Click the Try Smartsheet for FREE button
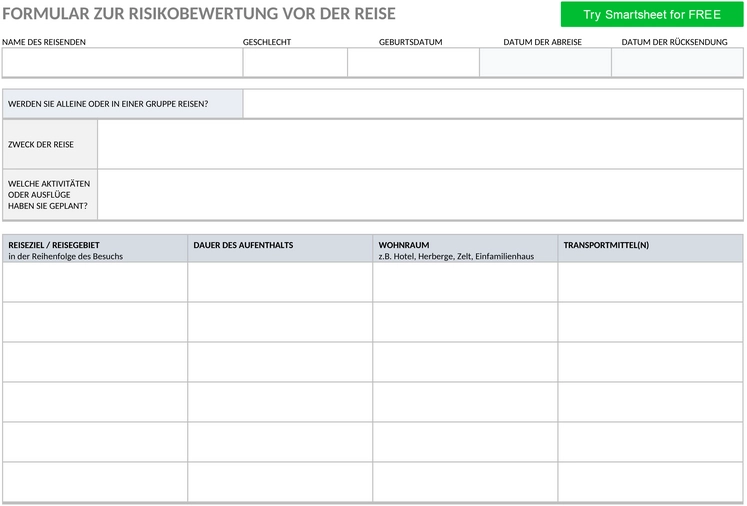This screenshot has width=747, height=506. pyautogui.click(x=651, y=14)
